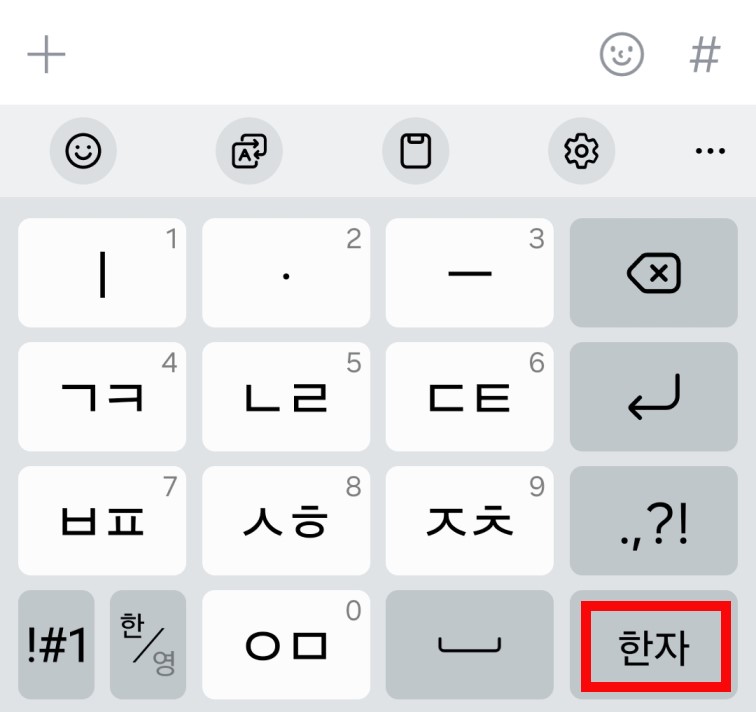
Task: Open the keyboard translate tool
Action: pos(249,151)
